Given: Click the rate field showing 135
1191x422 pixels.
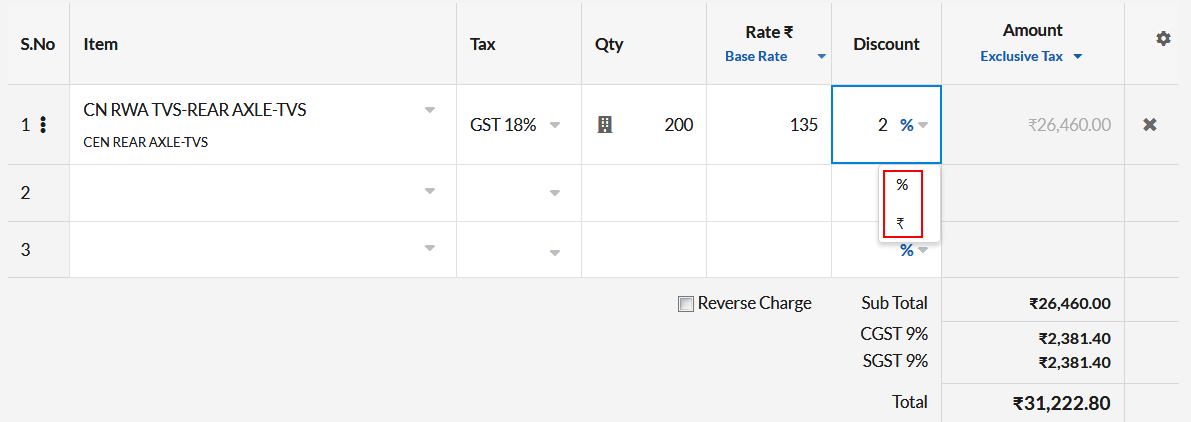Looking at the screenshot, I should pos(769,124).
